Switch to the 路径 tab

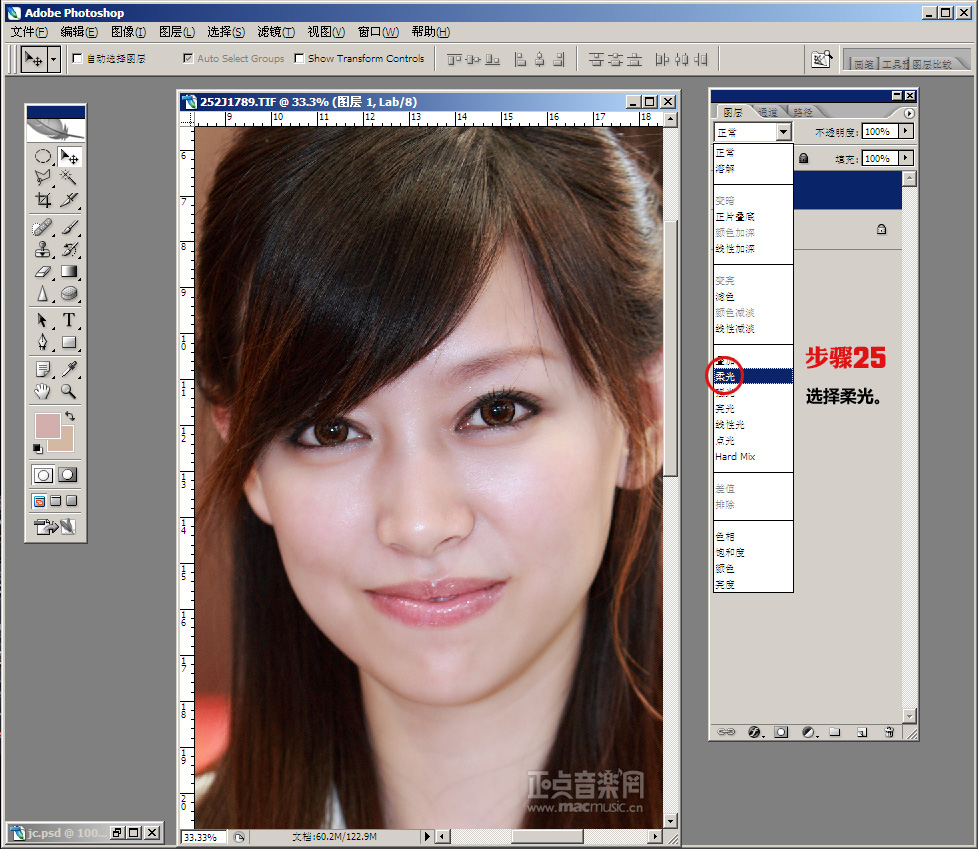coord(801,112)
